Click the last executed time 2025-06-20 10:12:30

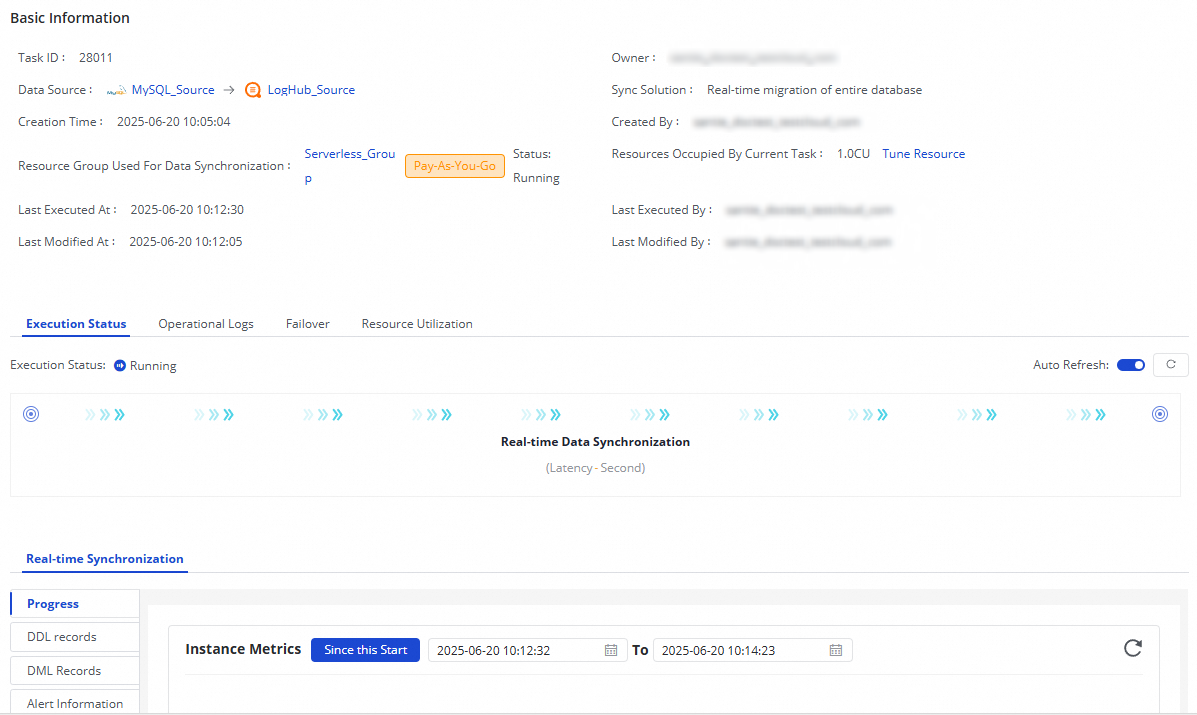pos(187,209)
